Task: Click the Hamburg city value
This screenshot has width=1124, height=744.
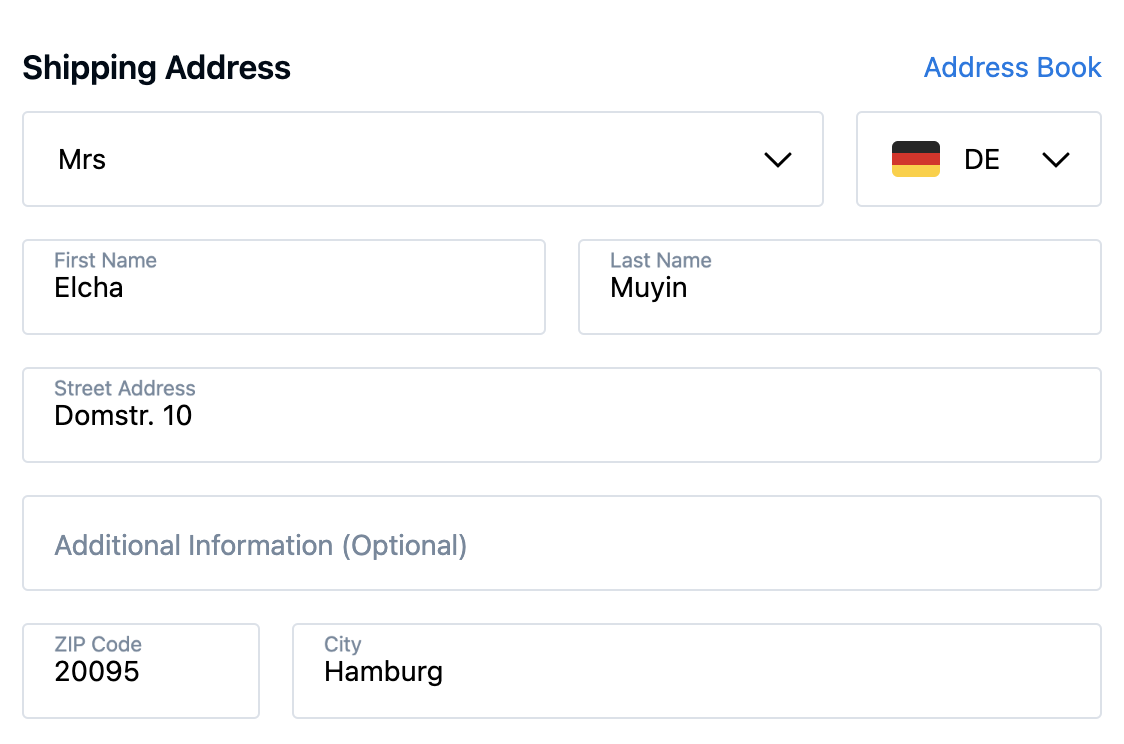Action: click(383, 671)
